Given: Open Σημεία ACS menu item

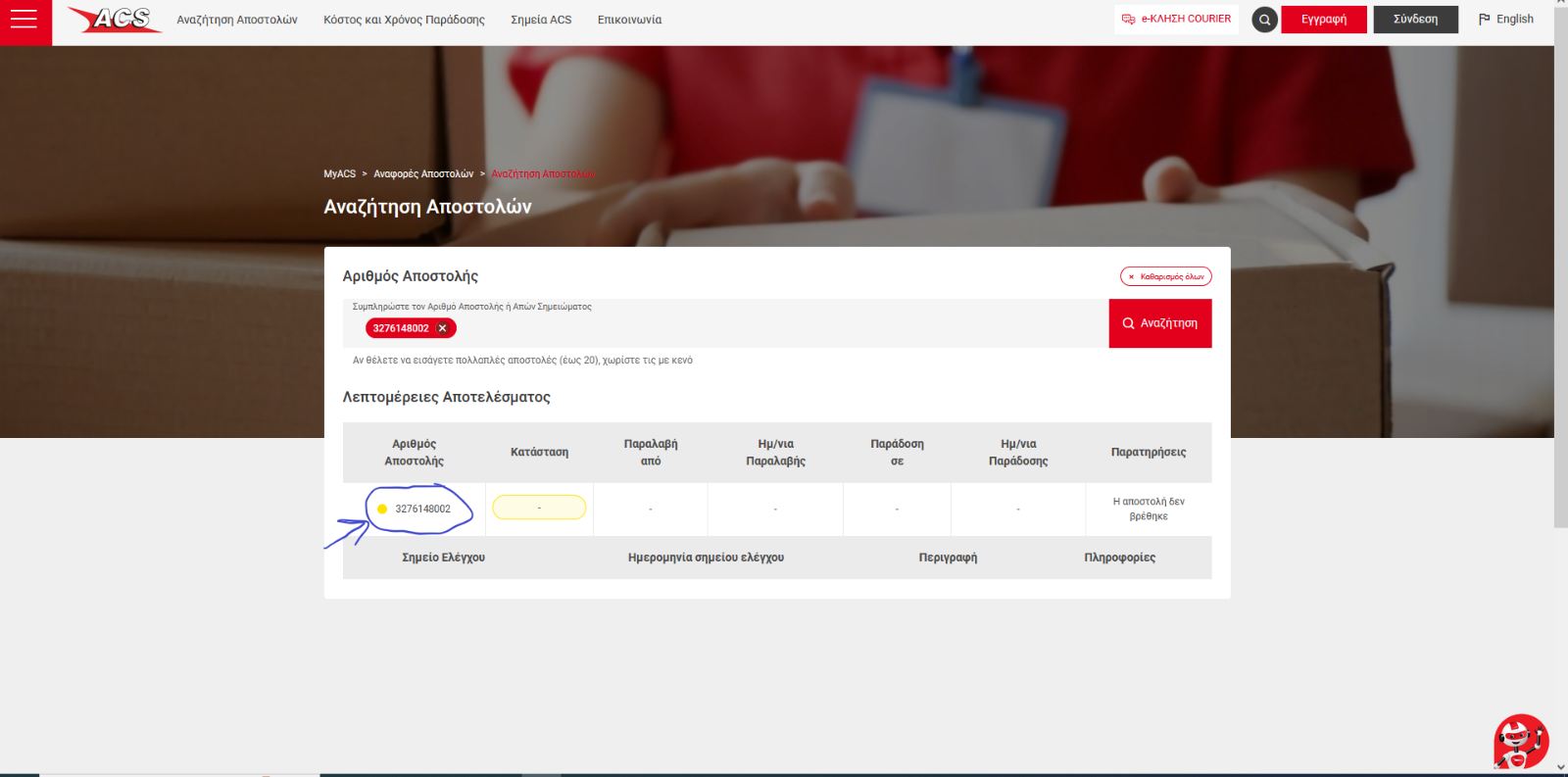Looking at the screenshot, I should click(541, 20).
